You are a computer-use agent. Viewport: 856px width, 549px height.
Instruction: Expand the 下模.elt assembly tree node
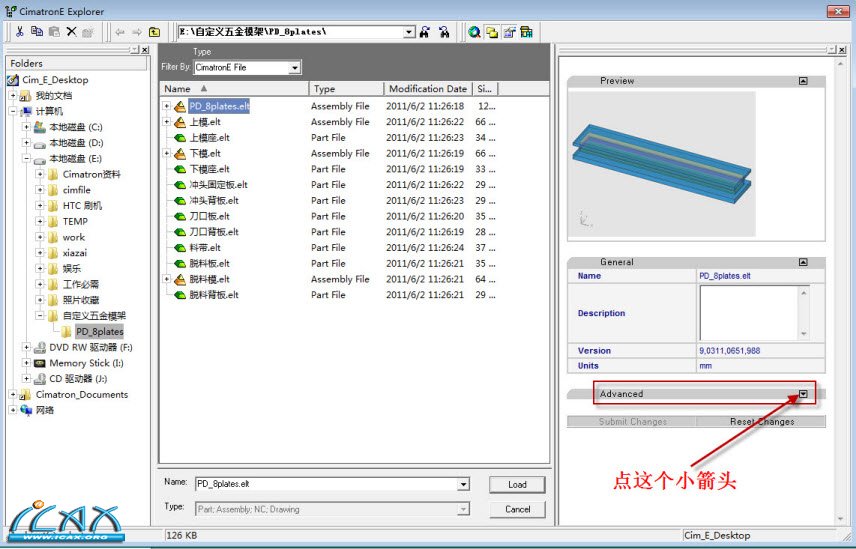[167, 153]
